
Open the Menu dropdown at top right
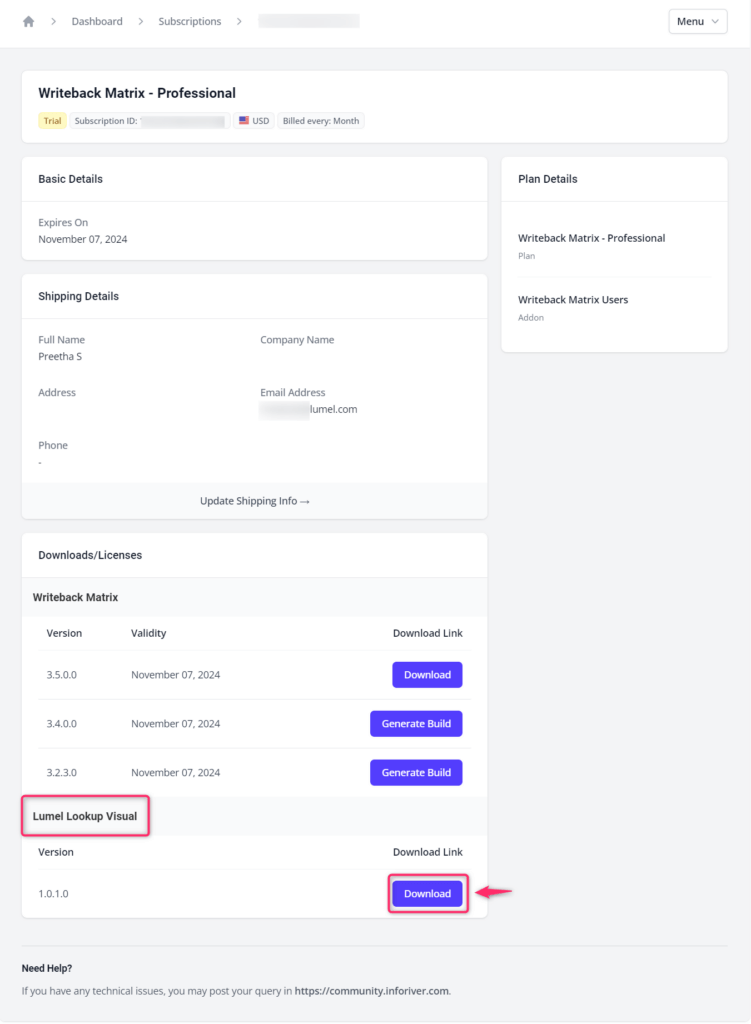[697, 20]
